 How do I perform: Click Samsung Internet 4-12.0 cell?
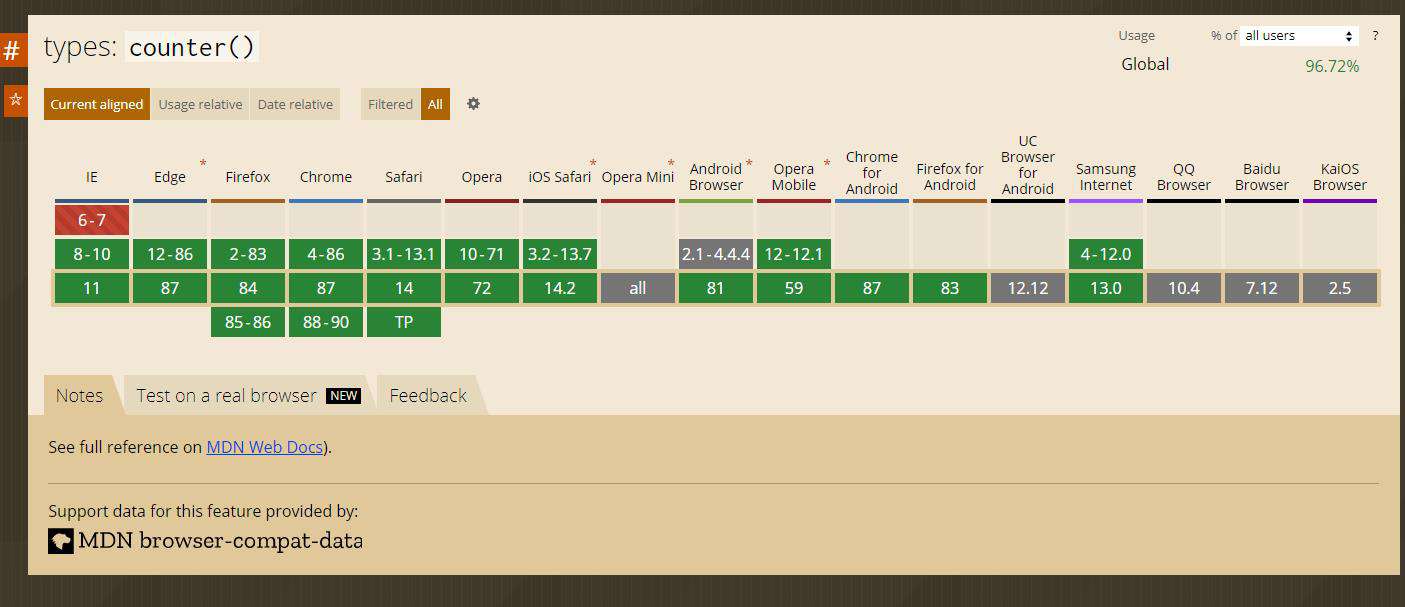1106,254
